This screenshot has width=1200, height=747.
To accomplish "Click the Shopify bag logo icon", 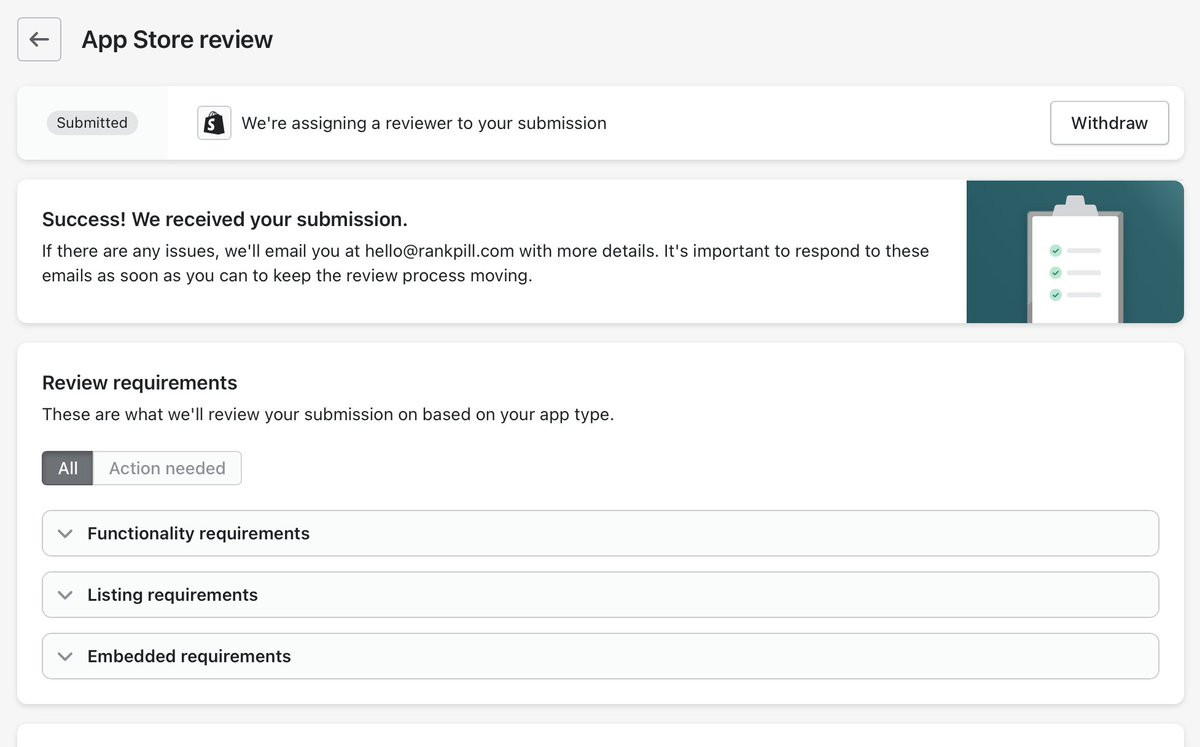I will coord(214,123).
